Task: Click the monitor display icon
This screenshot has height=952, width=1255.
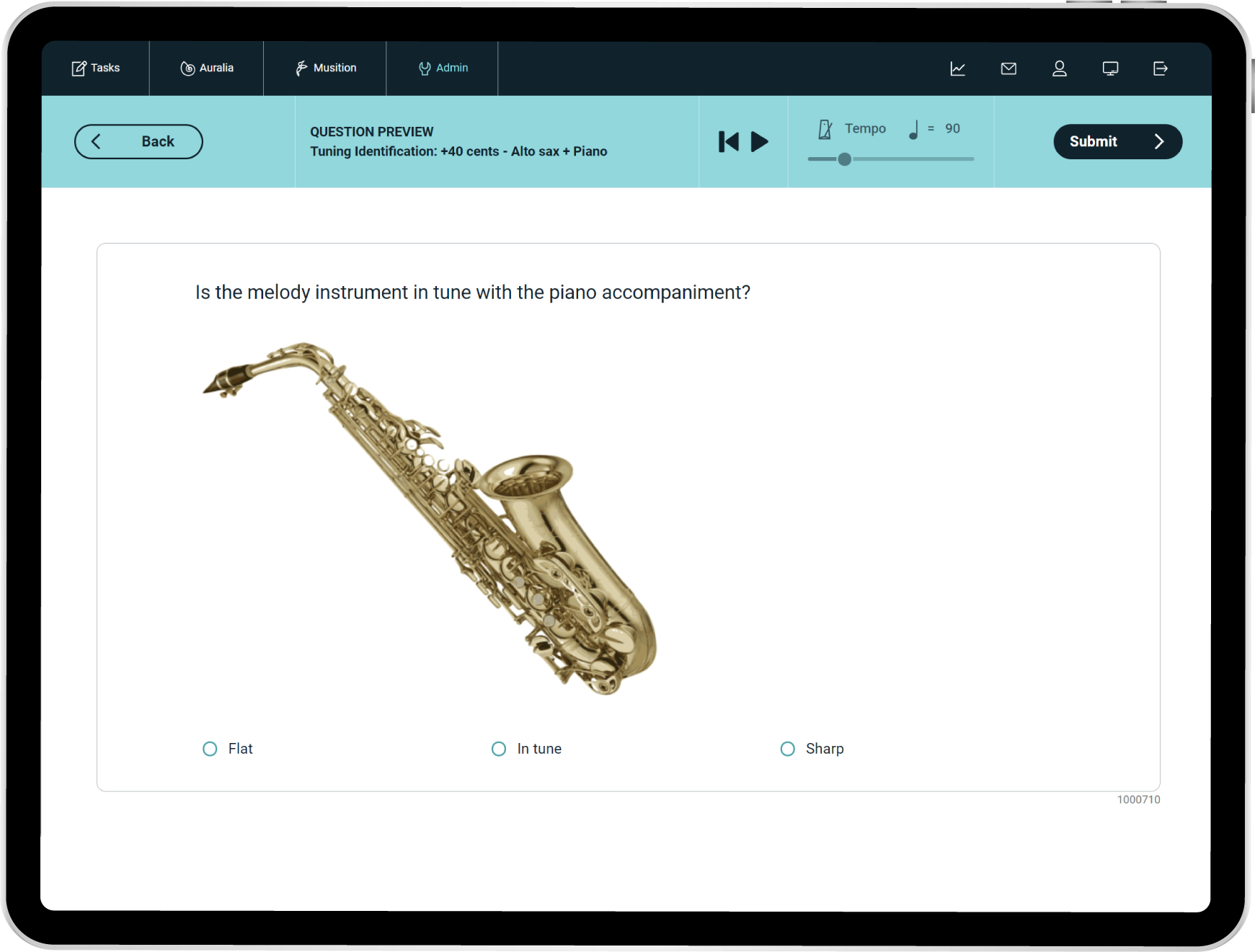Action: tap(1110, 68)
